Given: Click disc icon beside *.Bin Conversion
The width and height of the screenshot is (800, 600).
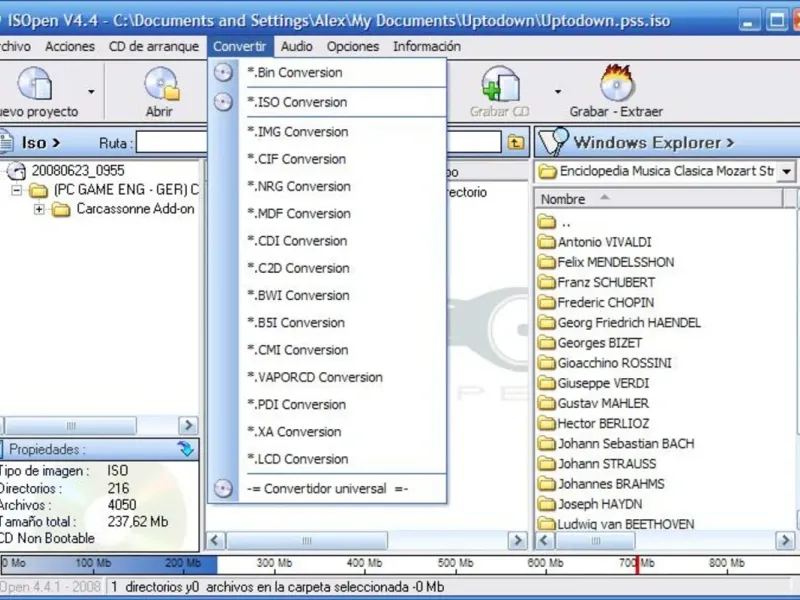Looking at the screenshot, I should (223, 72).
